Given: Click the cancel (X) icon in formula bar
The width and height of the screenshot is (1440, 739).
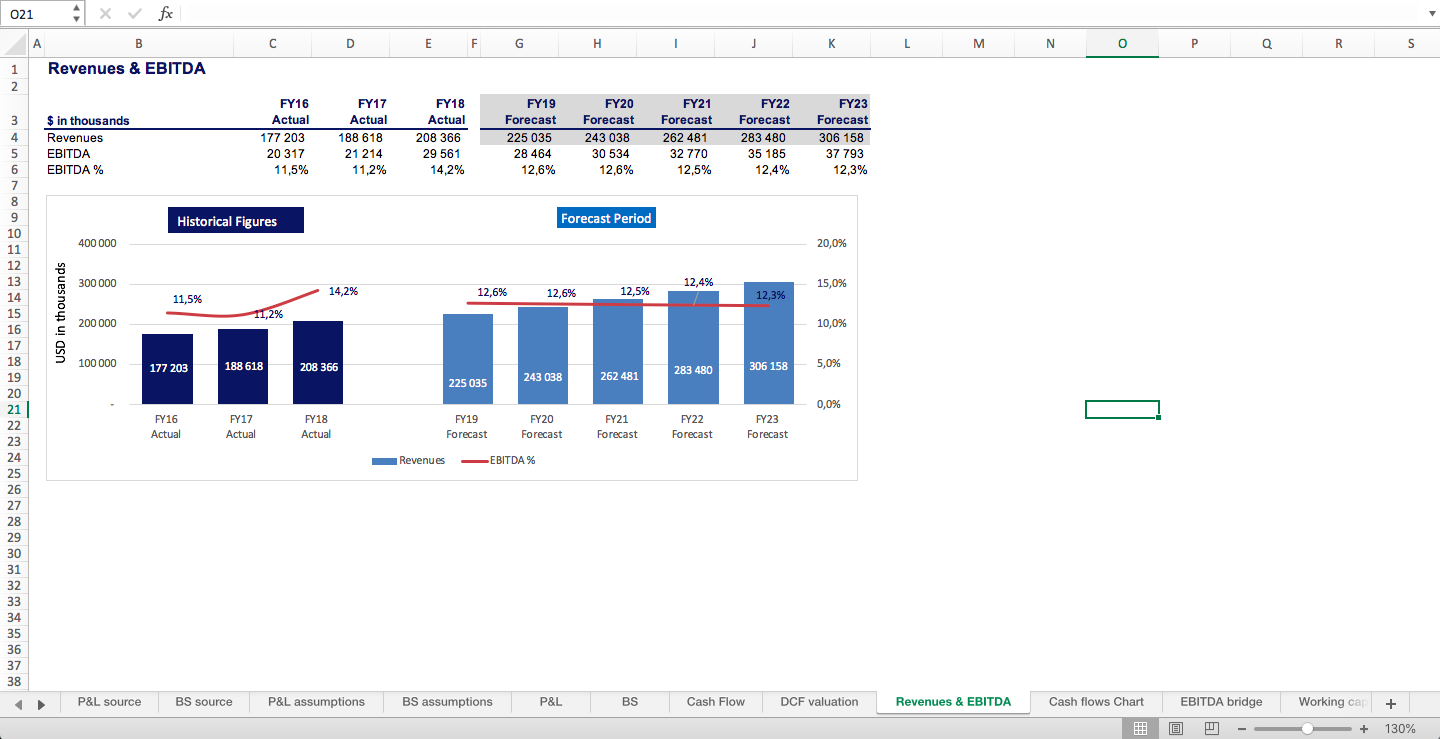Looking at the screenshot, I should pyautogui.click(x=104, y=13).
